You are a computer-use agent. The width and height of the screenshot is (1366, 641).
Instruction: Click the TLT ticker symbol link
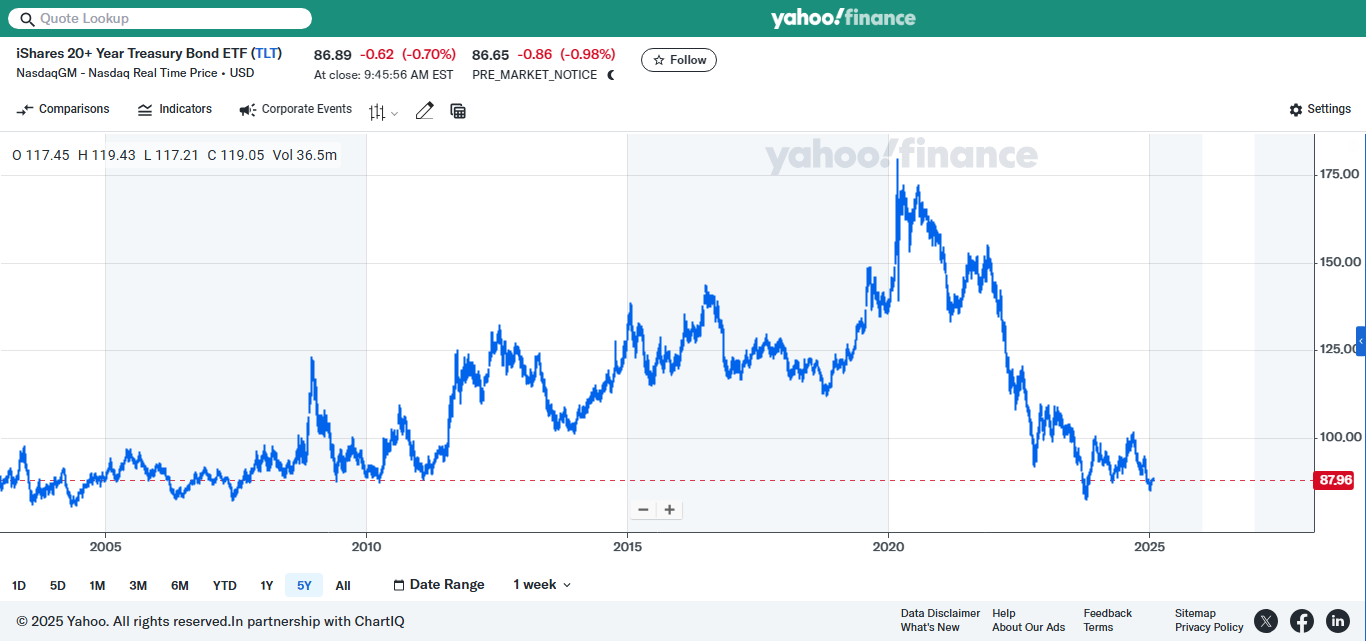267,54
